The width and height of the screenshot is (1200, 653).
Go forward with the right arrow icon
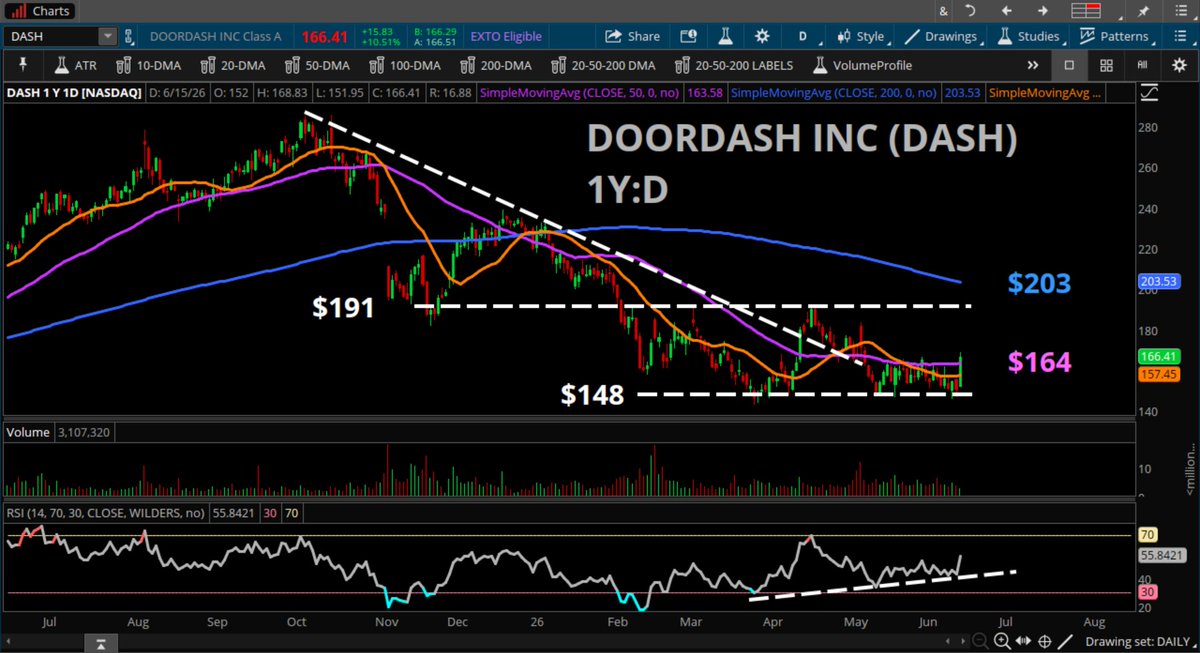tap(1043, 10)
